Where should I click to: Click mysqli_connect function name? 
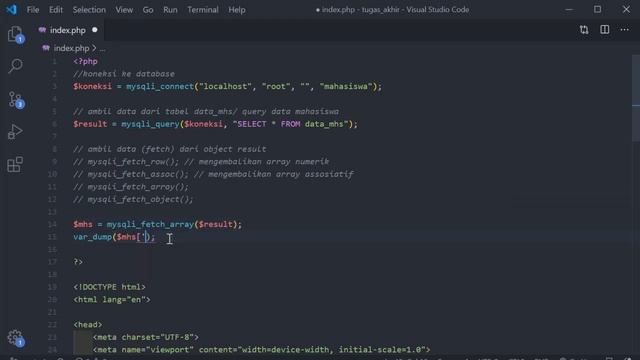(160, 87)
